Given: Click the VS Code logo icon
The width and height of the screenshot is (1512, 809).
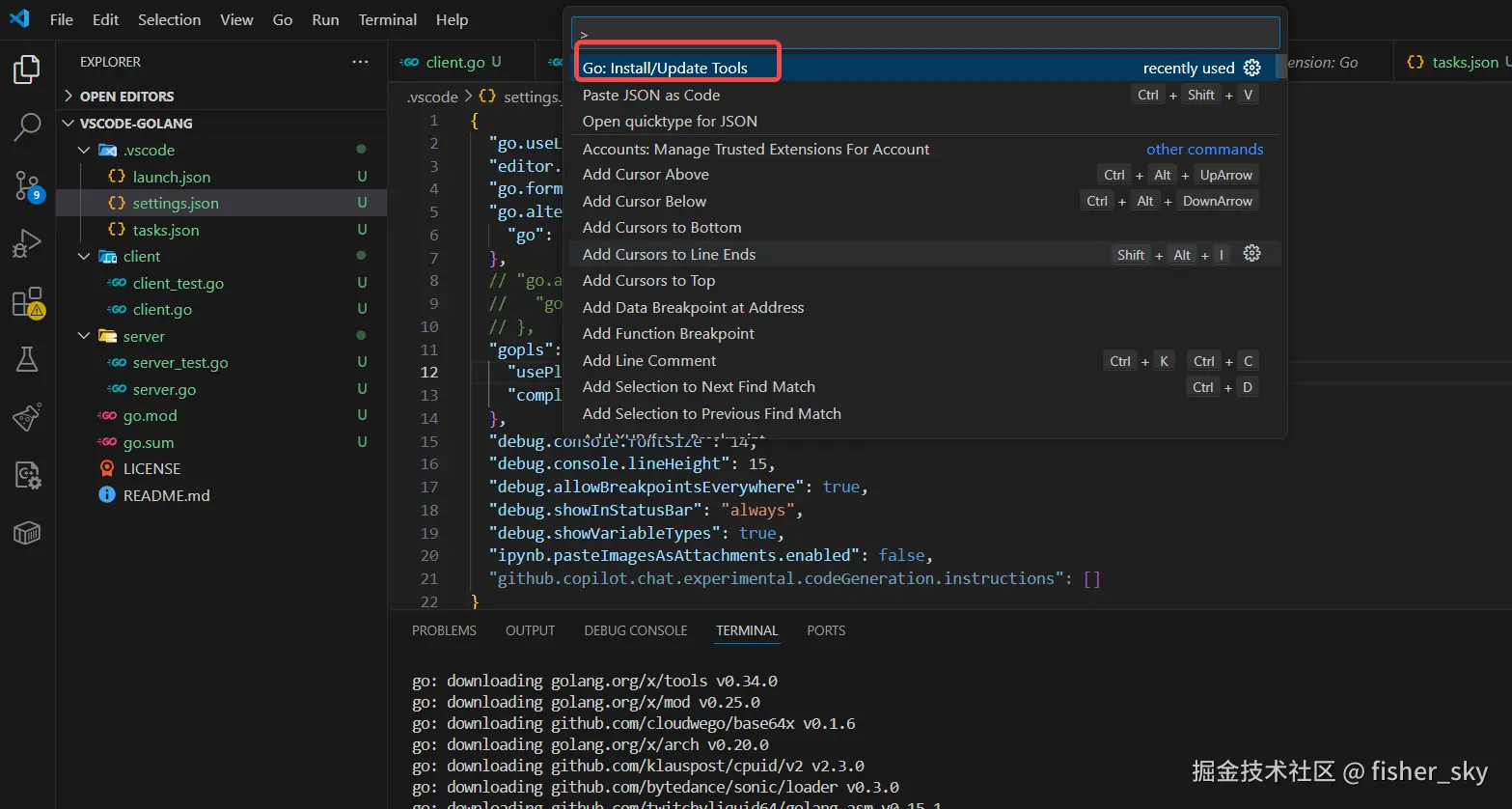Looking at the screenshot, I should pyautogui.click(x=19, y=18).
